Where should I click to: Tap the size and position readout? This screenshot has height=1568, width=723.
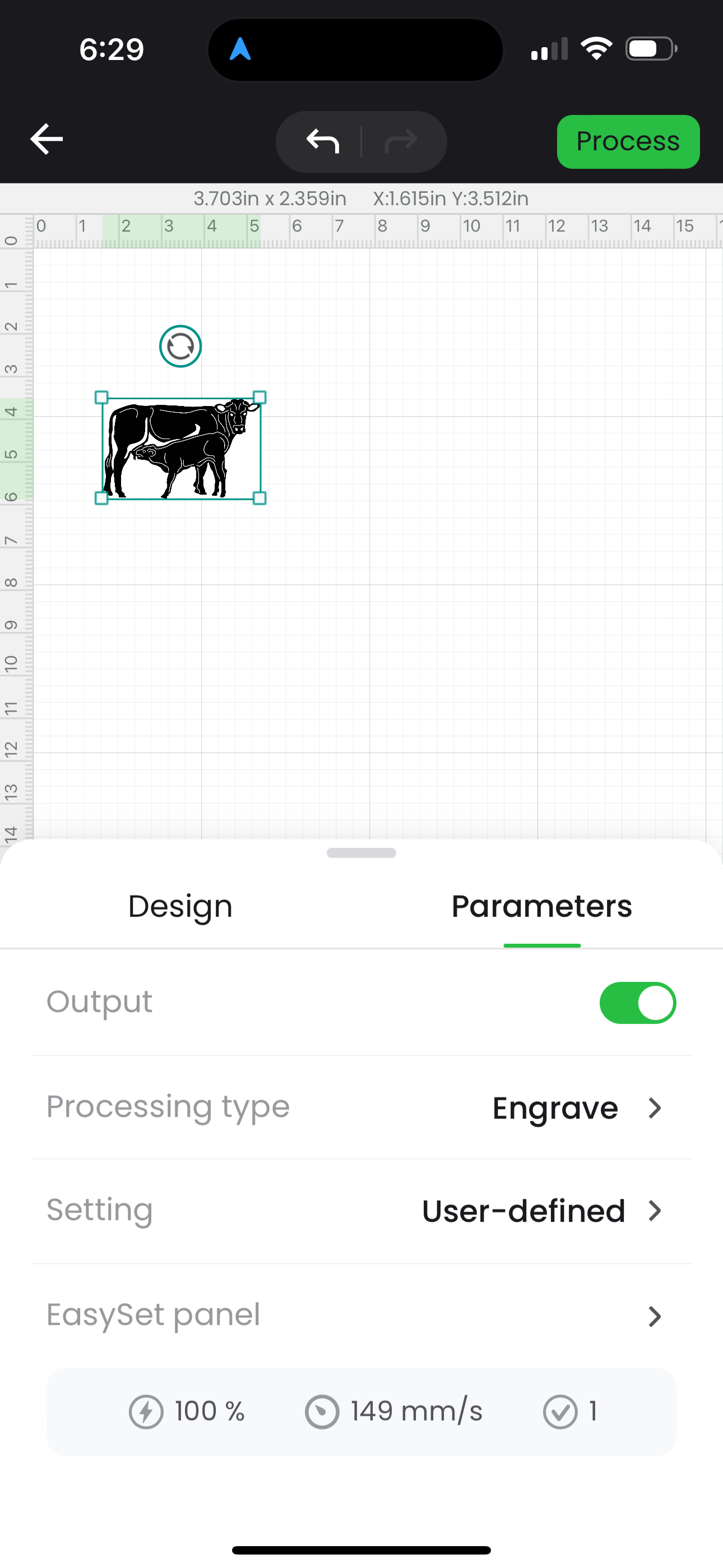(x=361, y=199)
